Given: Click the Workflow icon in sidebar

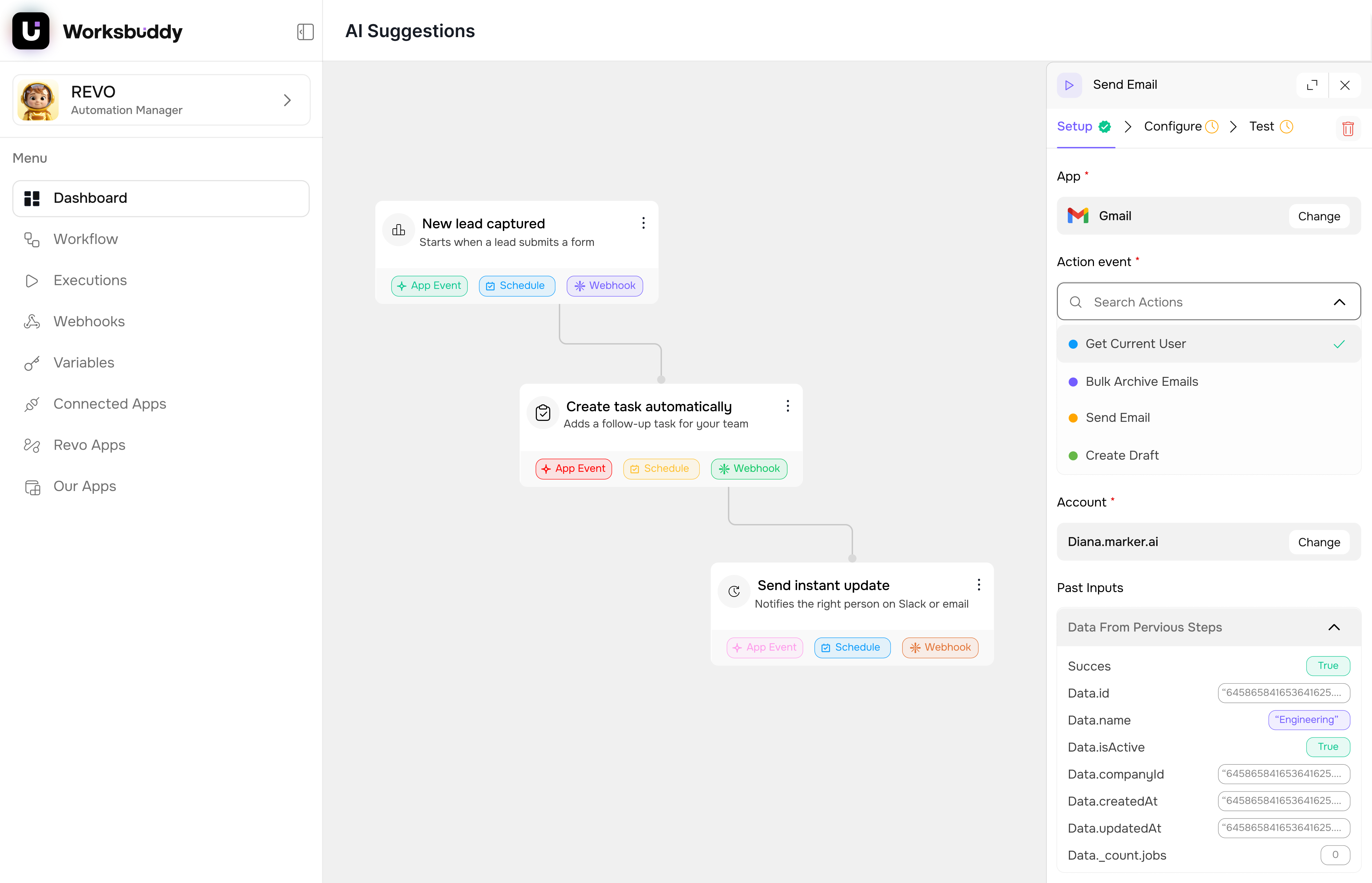Looking at the screenshot, I should point(32,240).
